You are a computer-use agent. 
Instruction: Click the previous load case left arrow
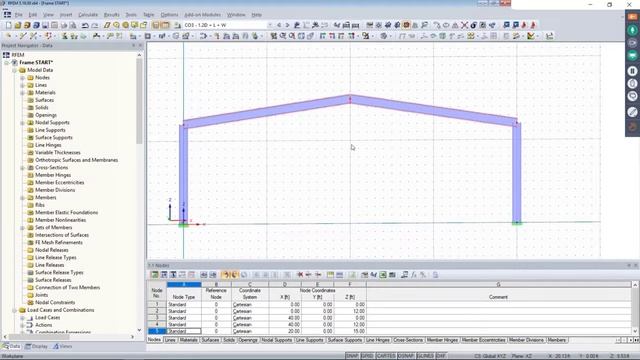click(279, 25)
